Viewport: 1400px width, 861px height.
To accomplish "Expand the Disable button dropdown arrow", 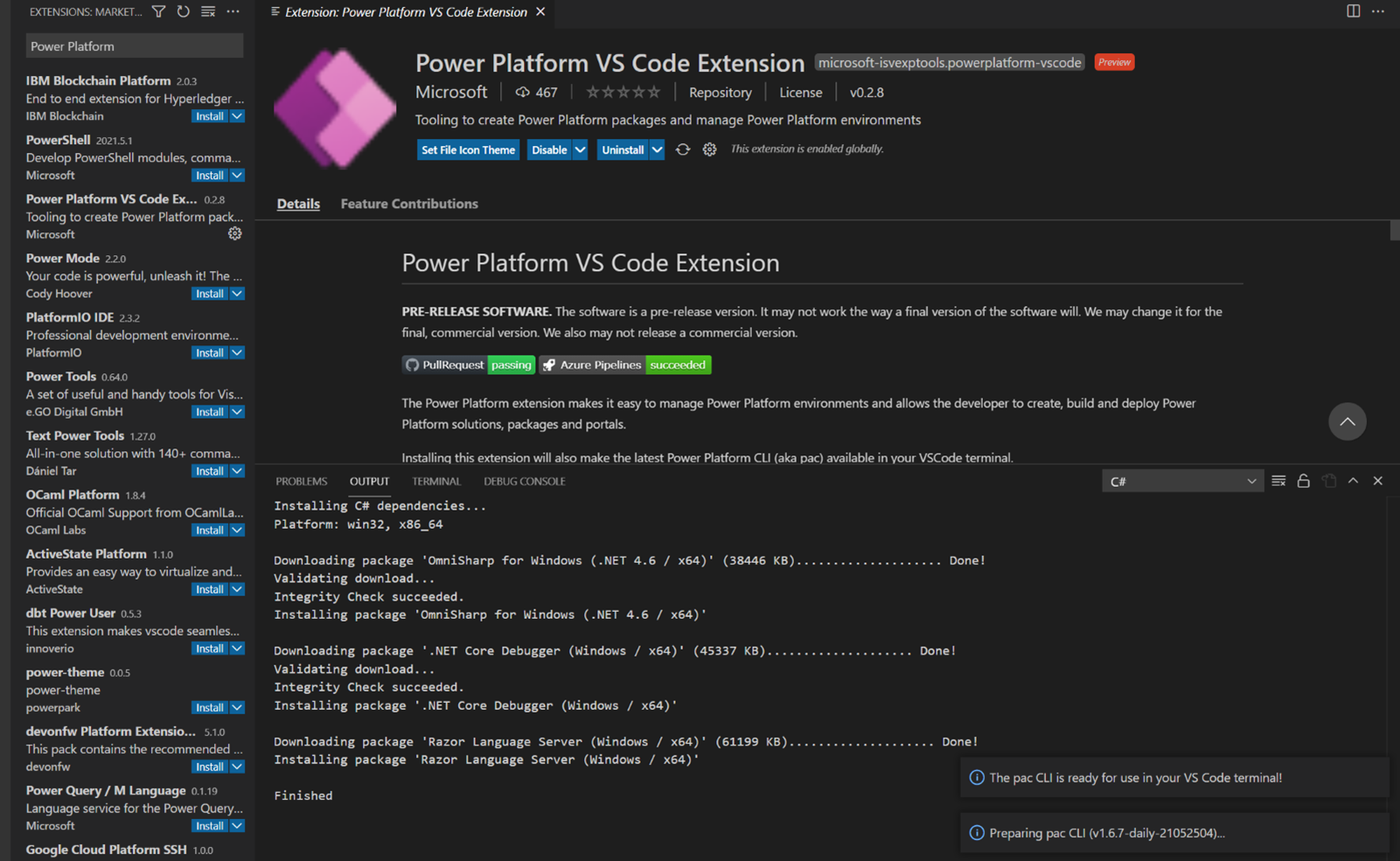I will pos(581,149).
